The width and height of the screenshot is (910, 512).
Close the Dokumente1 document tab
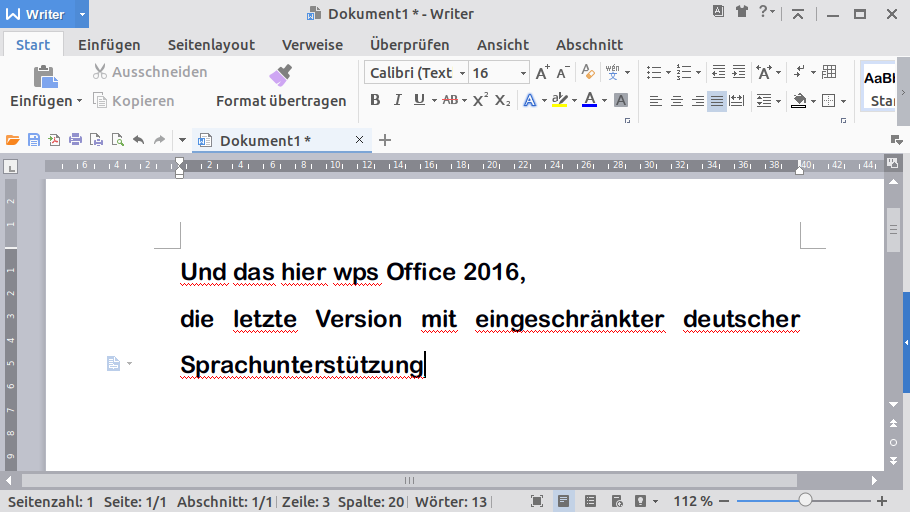359,140
